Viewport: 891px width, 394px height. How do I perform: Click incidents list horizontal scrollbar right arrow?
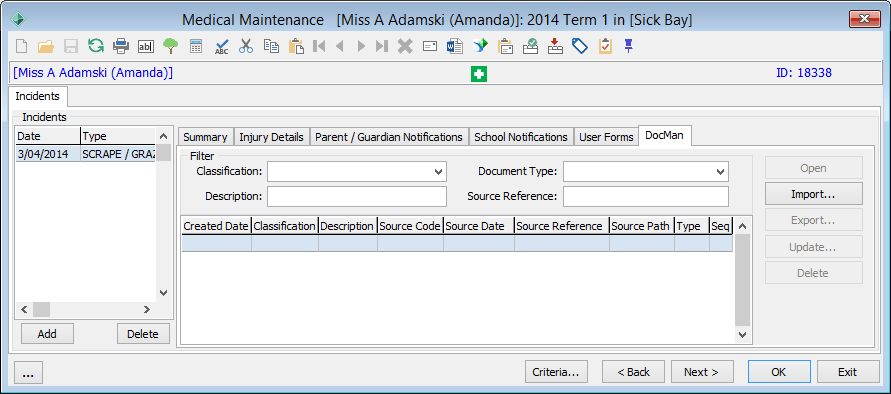tap(147, 309)
